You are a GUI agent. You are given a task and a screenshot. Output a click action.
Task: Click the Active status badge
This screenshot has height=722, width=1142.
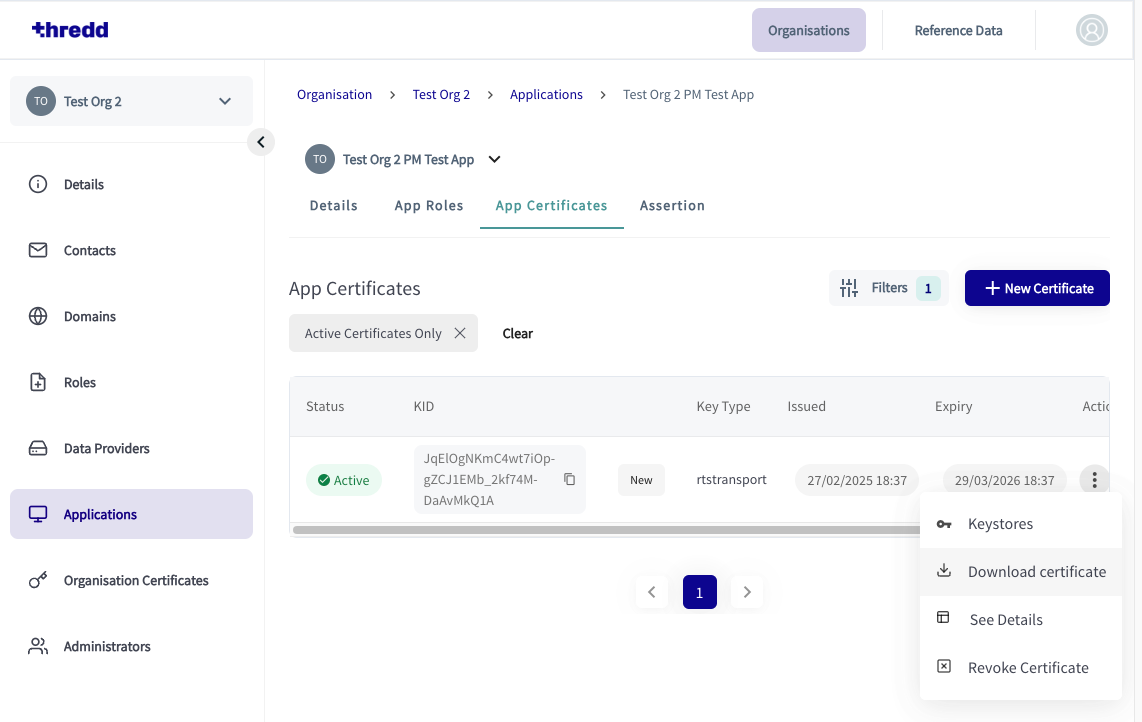[344, 480]
